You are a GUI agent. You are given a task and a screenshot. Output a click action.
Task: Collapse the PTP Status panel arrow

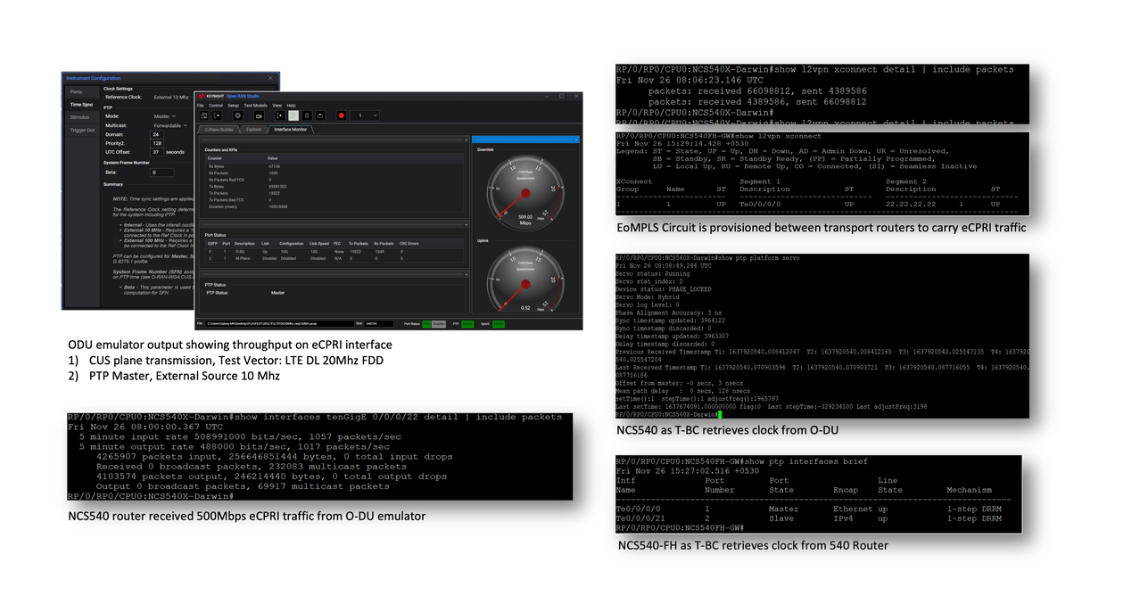tap(466, 275)
